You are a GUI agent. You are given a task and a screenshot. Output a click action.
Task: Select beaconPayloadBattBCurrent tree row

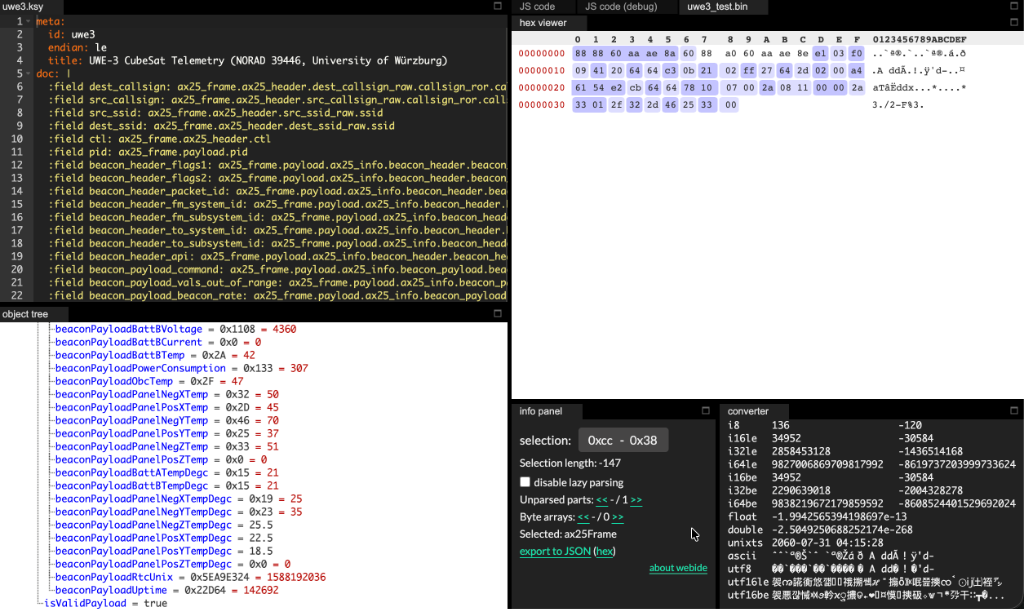158,342
